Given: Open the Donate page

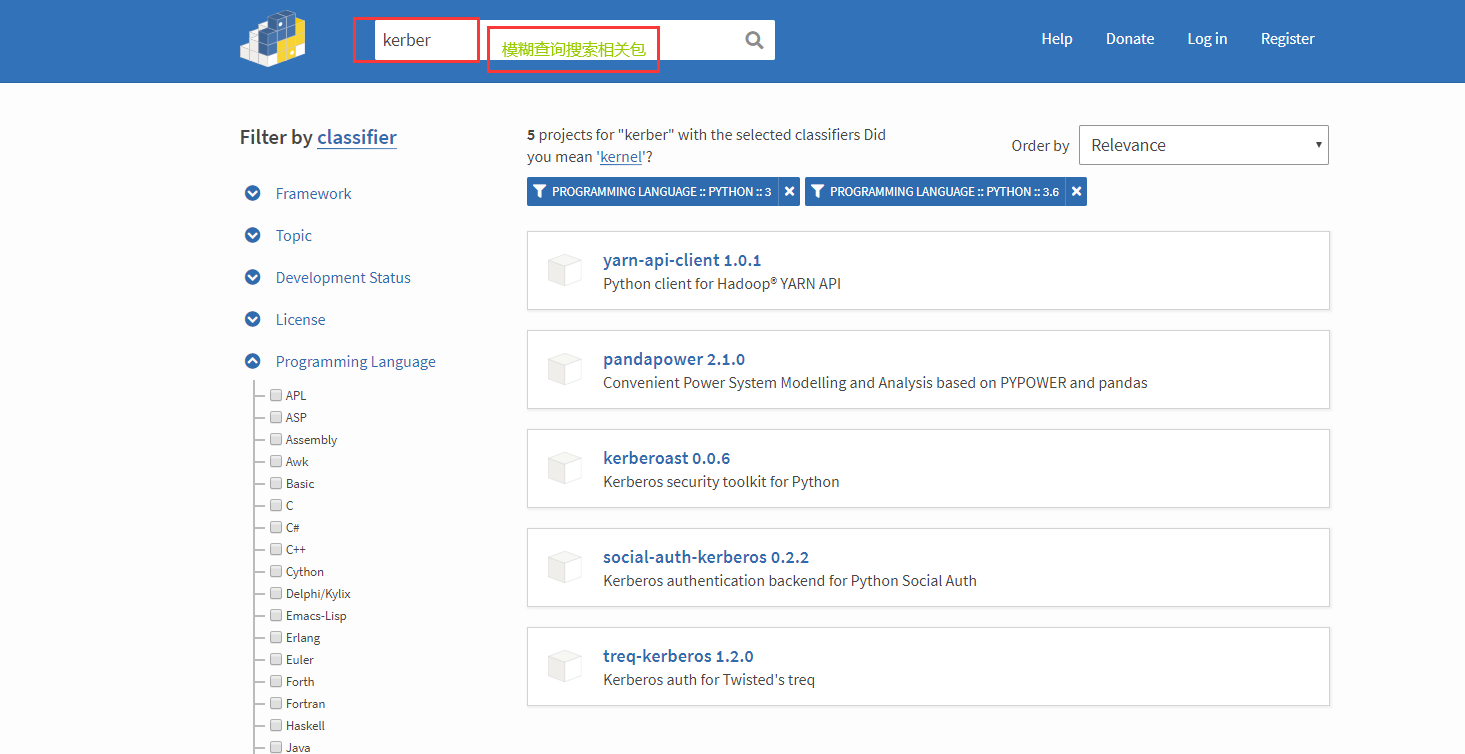Looking at the screenshot, I should click(1130, 39).
